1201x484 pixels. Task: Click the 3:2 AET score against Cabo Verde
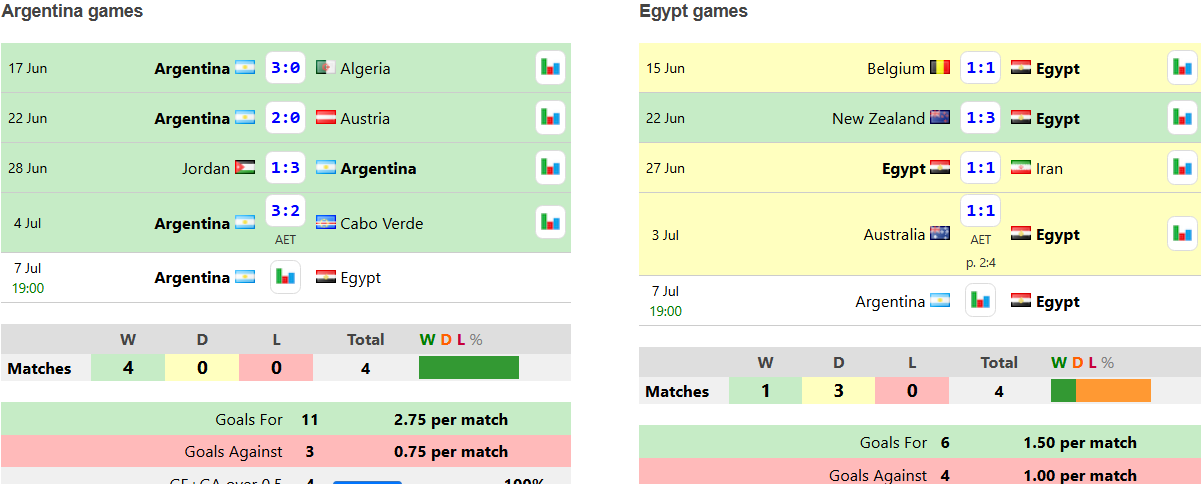285,212
